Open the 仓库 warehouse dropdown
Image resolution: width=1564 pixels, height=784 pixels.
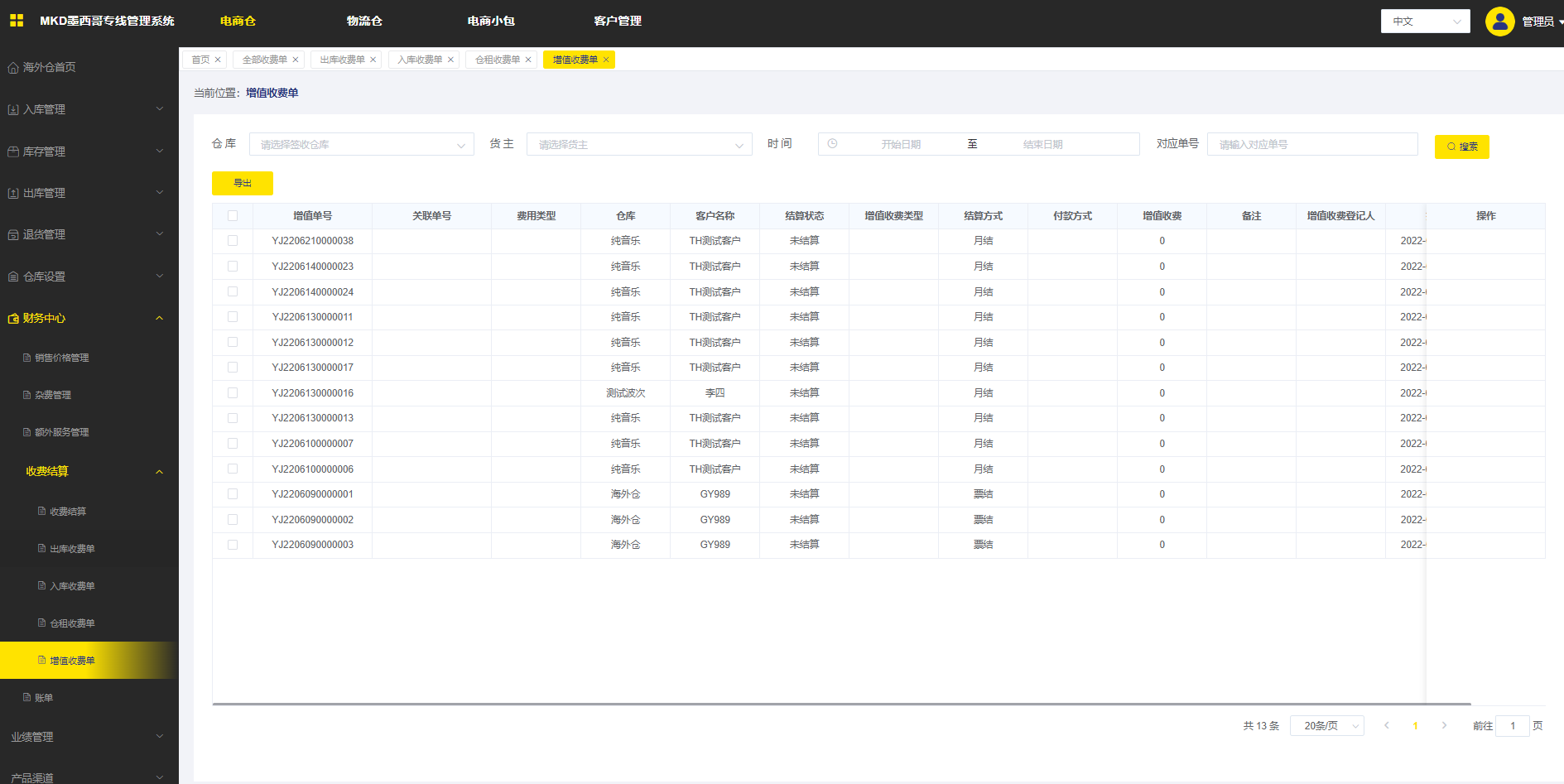tap(362, 145)
